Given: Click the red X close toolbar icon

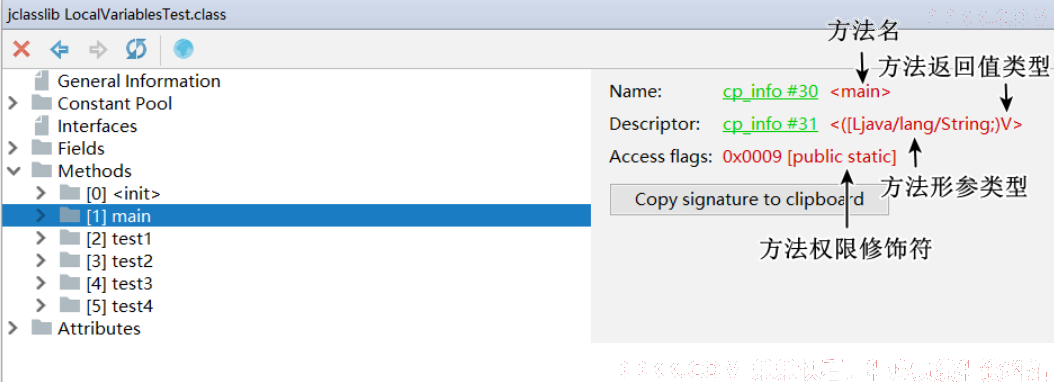Looking at the screenshot, I should (22, 49).
